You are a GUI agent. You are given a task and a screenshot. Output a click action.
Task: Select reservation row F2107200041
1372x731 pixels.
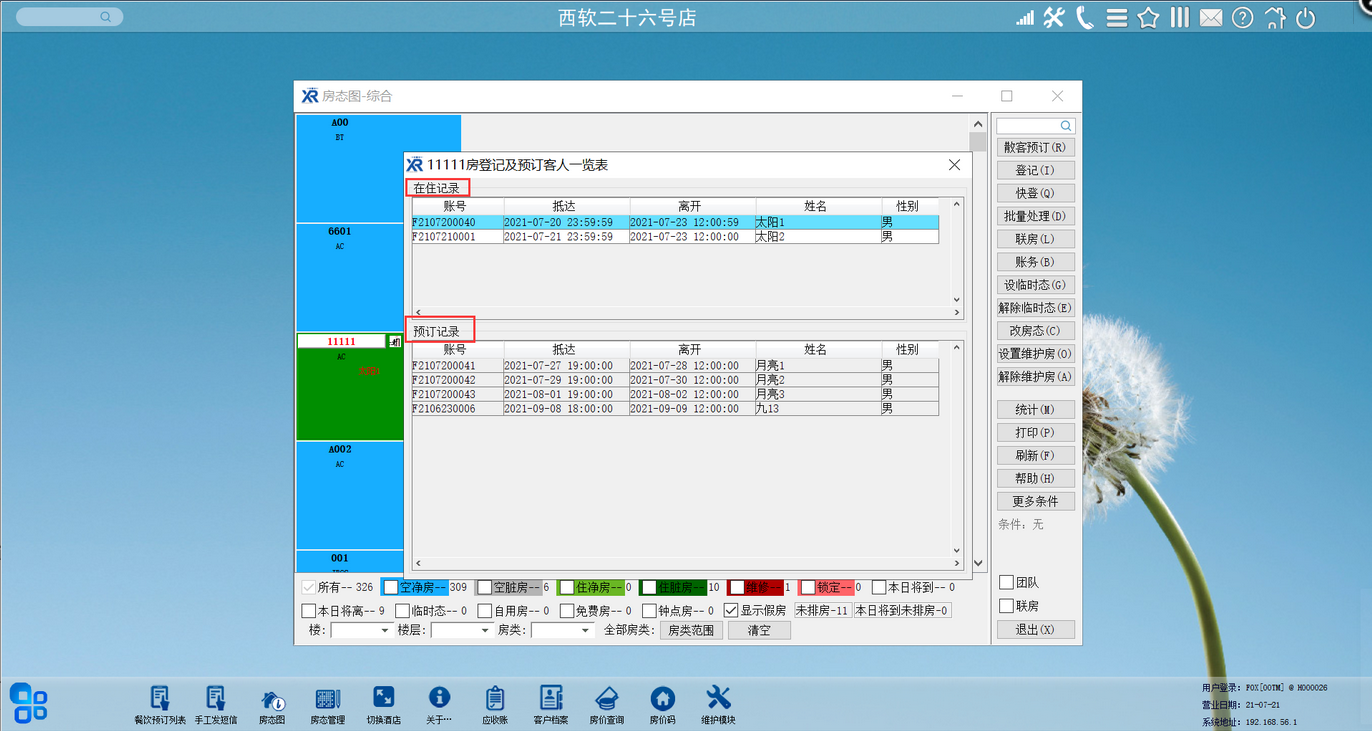coord(675,366)
